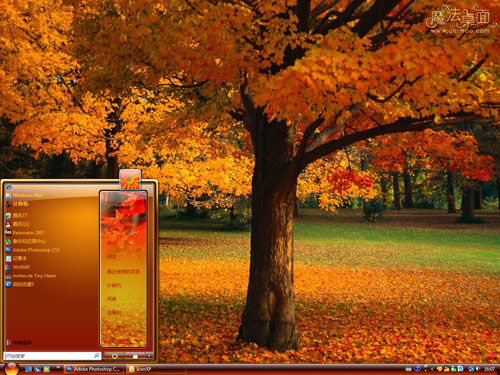
Task: Open 计算机 in the Start menu right pane
Action: pos(114,285)
